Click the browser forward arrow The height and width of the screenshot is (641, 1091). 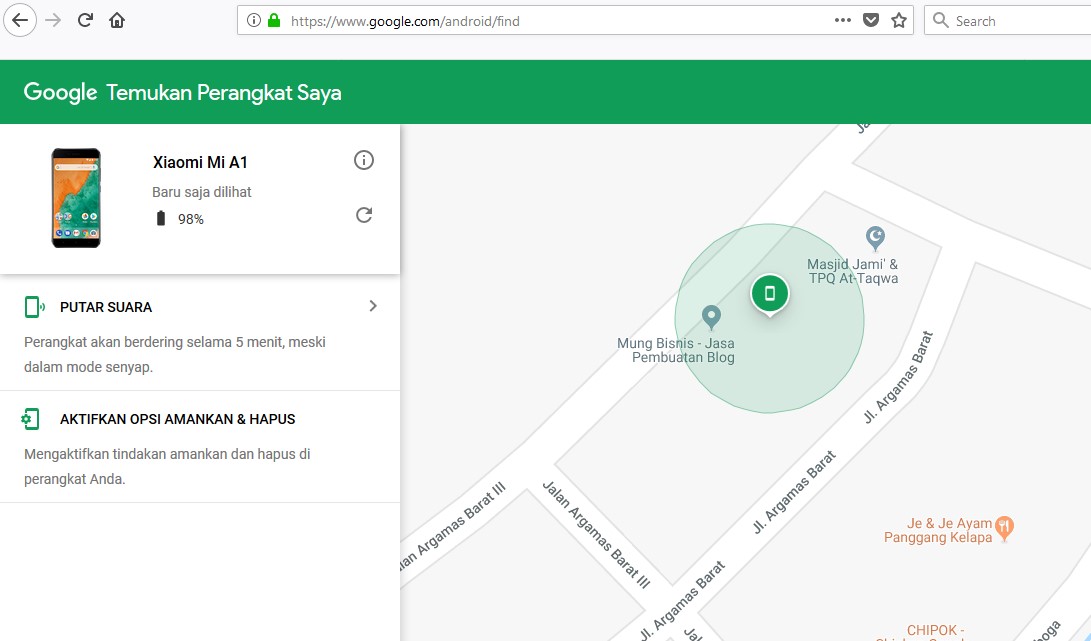pyautogui.click(x=53, y=20)
